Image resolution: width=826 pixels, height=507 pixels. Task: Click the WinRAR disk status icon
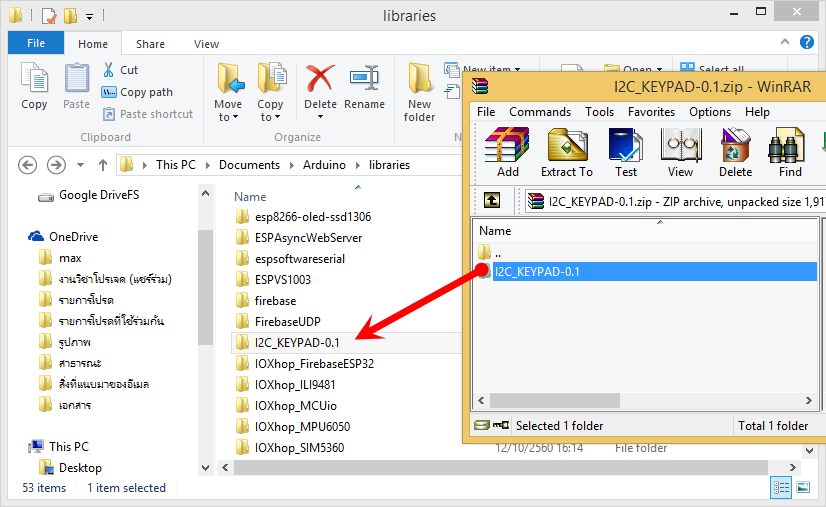tap(481, 425)
